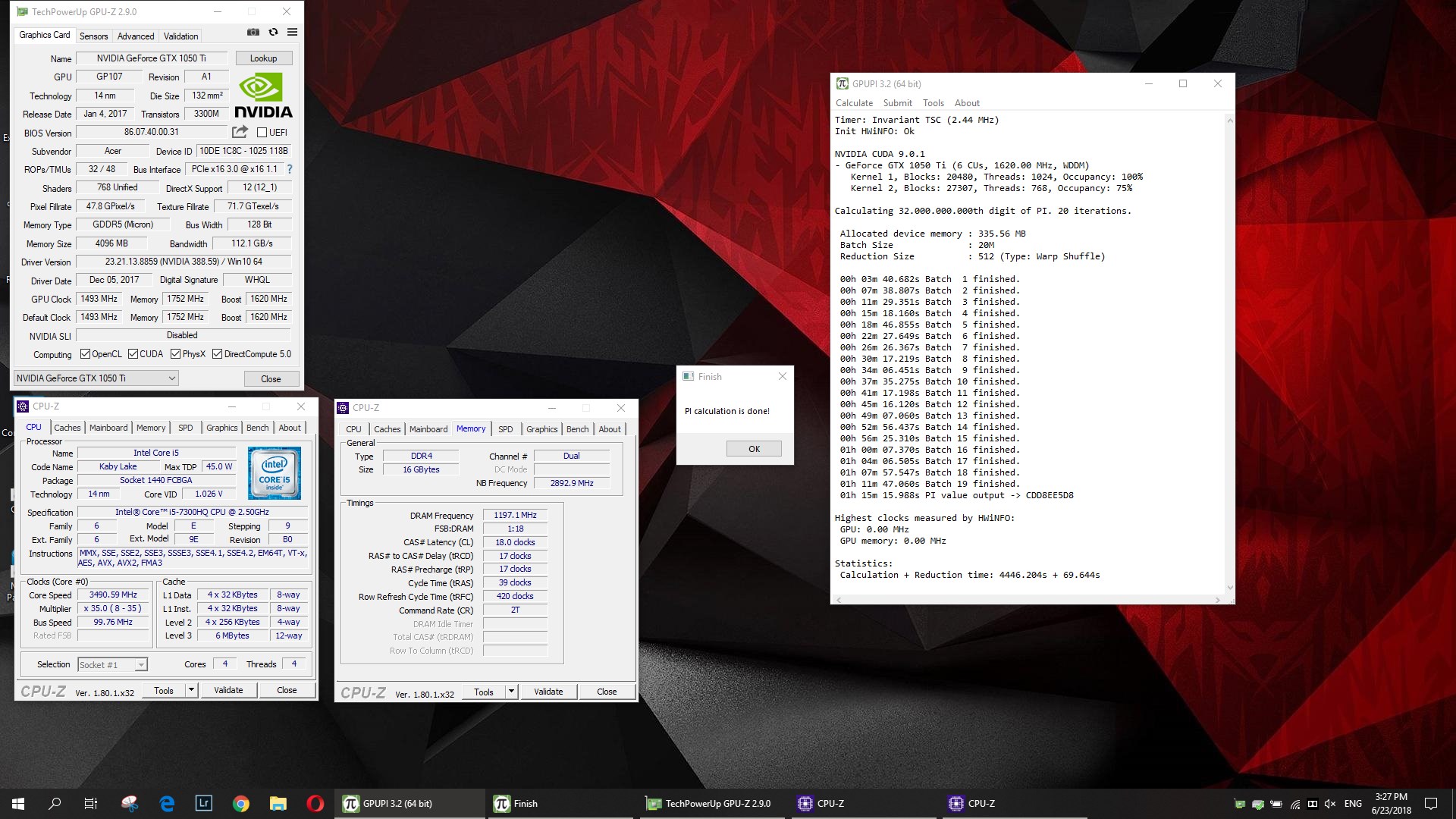
Task: Toggle DirectCompute 5.0 checkbox
Action: coord(217,354)
